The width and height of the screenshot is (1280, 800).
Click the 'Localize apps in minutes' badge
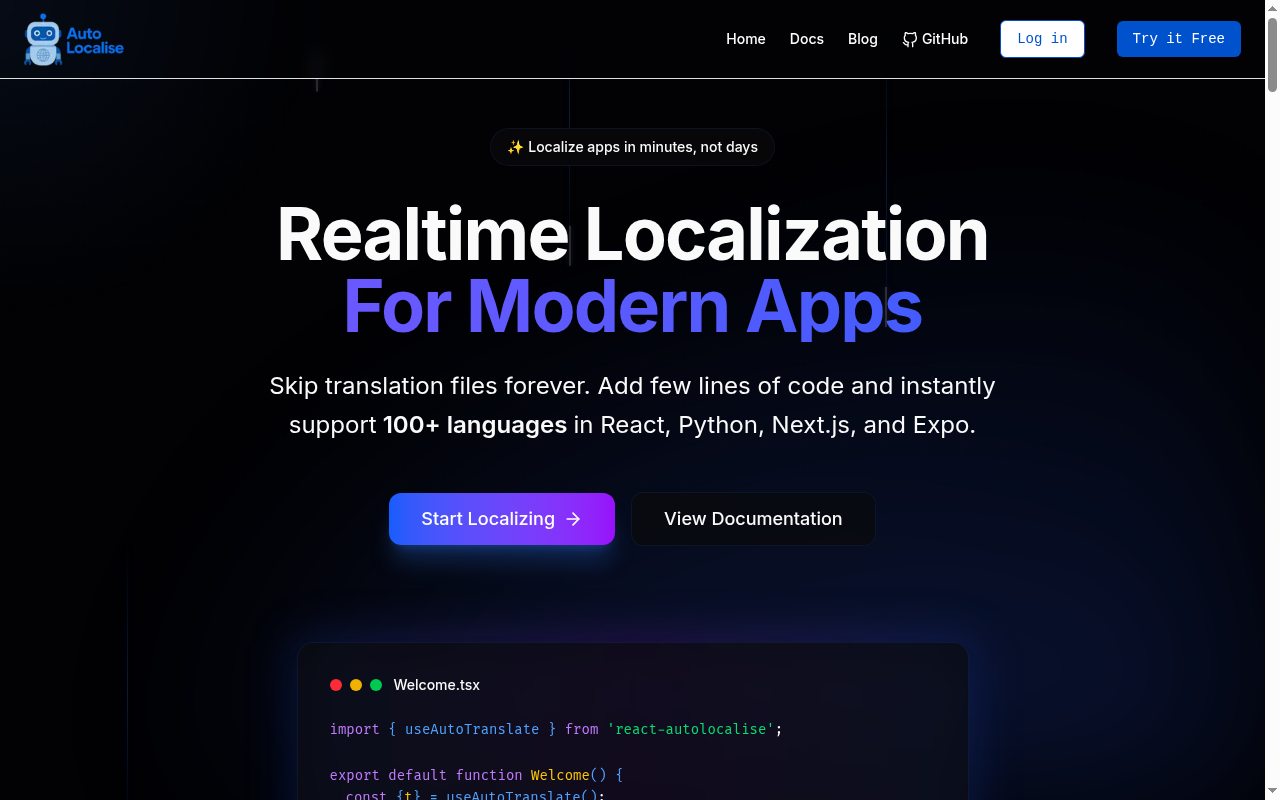[x=632, y=147]
